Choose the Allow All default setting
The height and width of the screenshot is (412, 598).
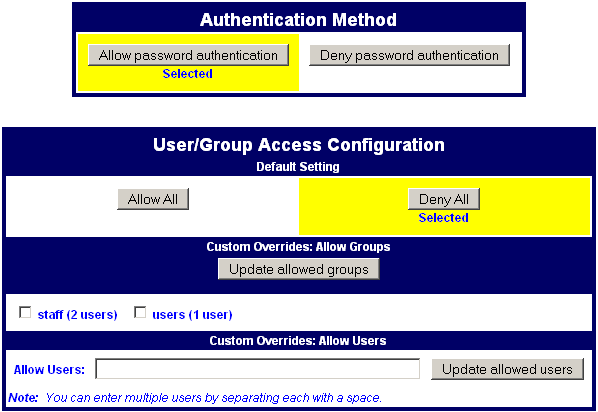[153, 199]
